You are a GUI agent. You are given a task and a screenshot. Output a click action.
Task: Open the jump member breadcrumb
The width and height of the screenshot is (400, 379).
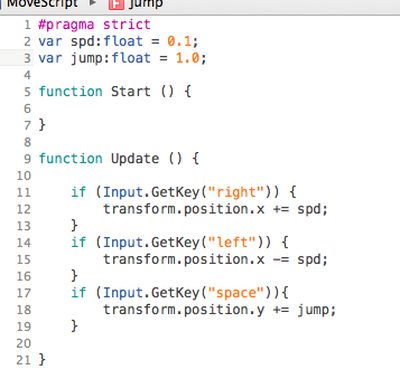[146, 4]
